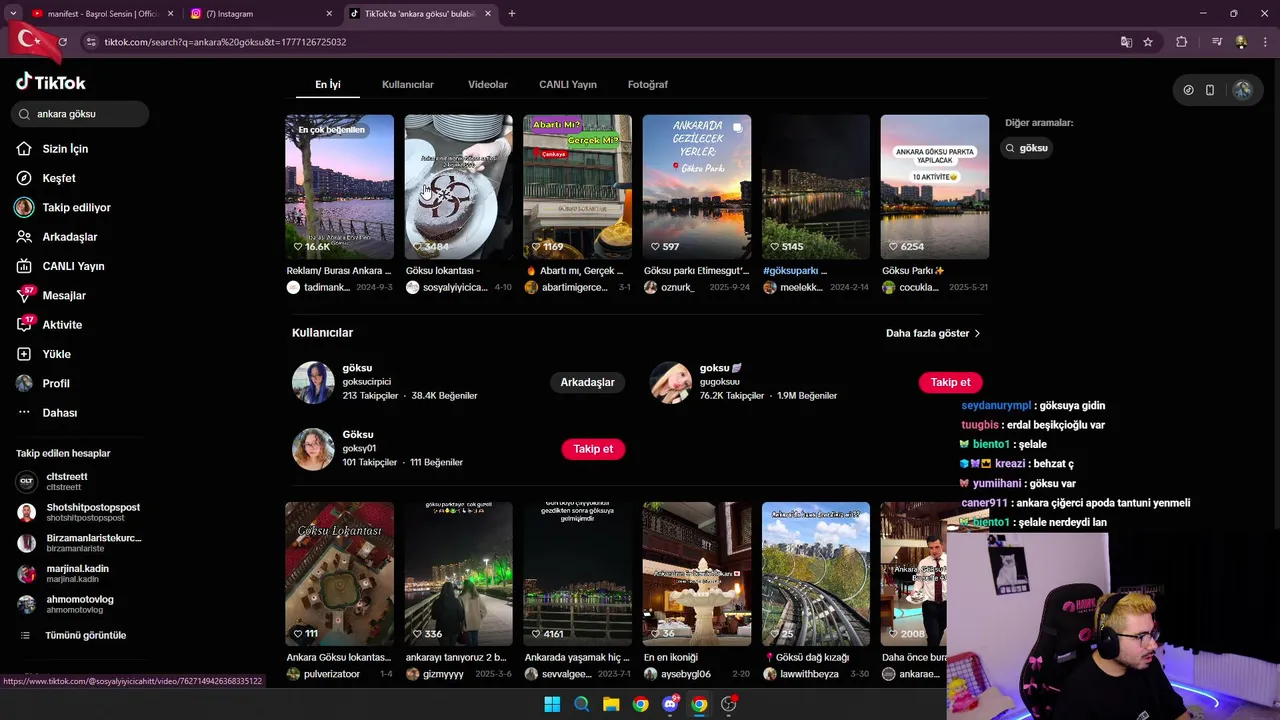Click the phone app icon top right
This screenshot has width=1280, height=720.
coord(1210,90)
